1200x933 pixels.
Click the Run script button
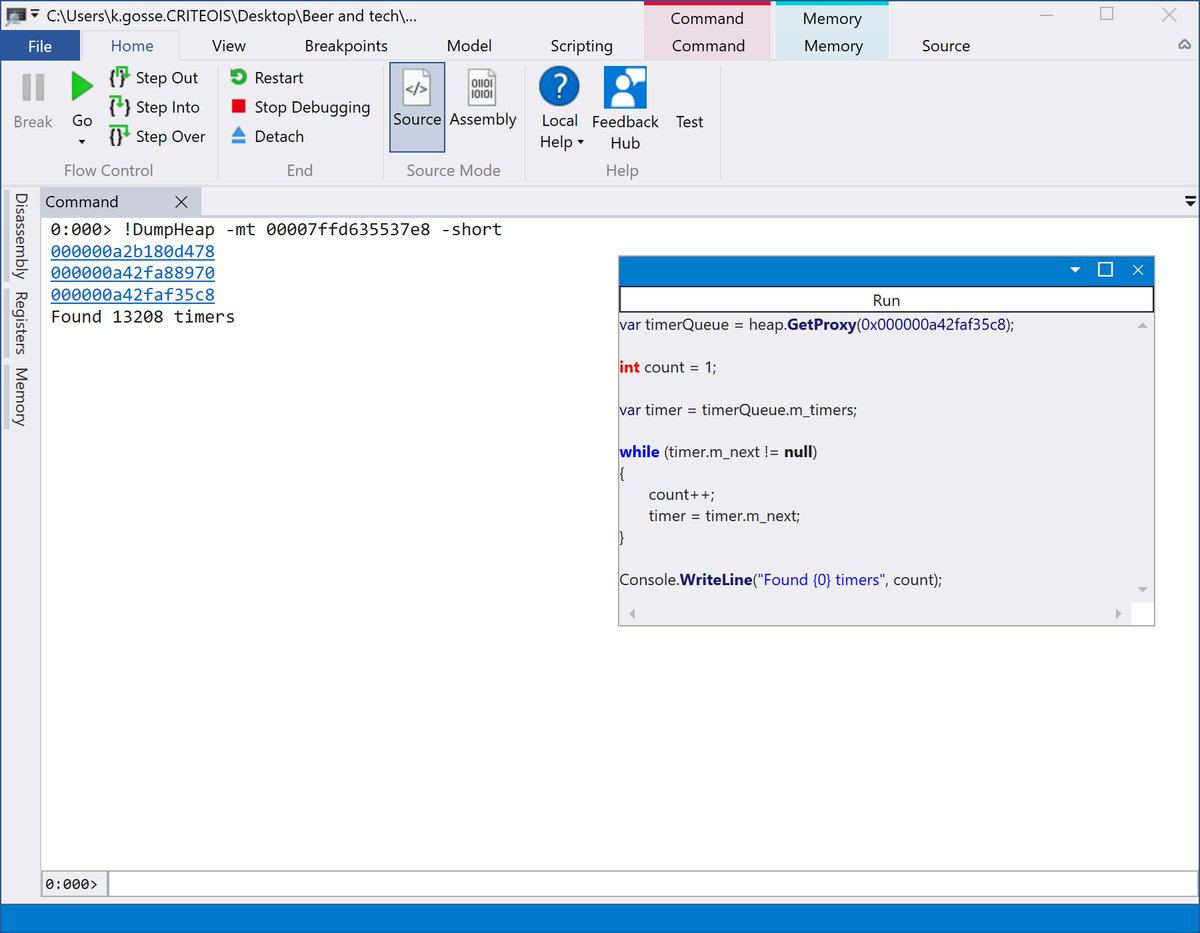(886, 299)
